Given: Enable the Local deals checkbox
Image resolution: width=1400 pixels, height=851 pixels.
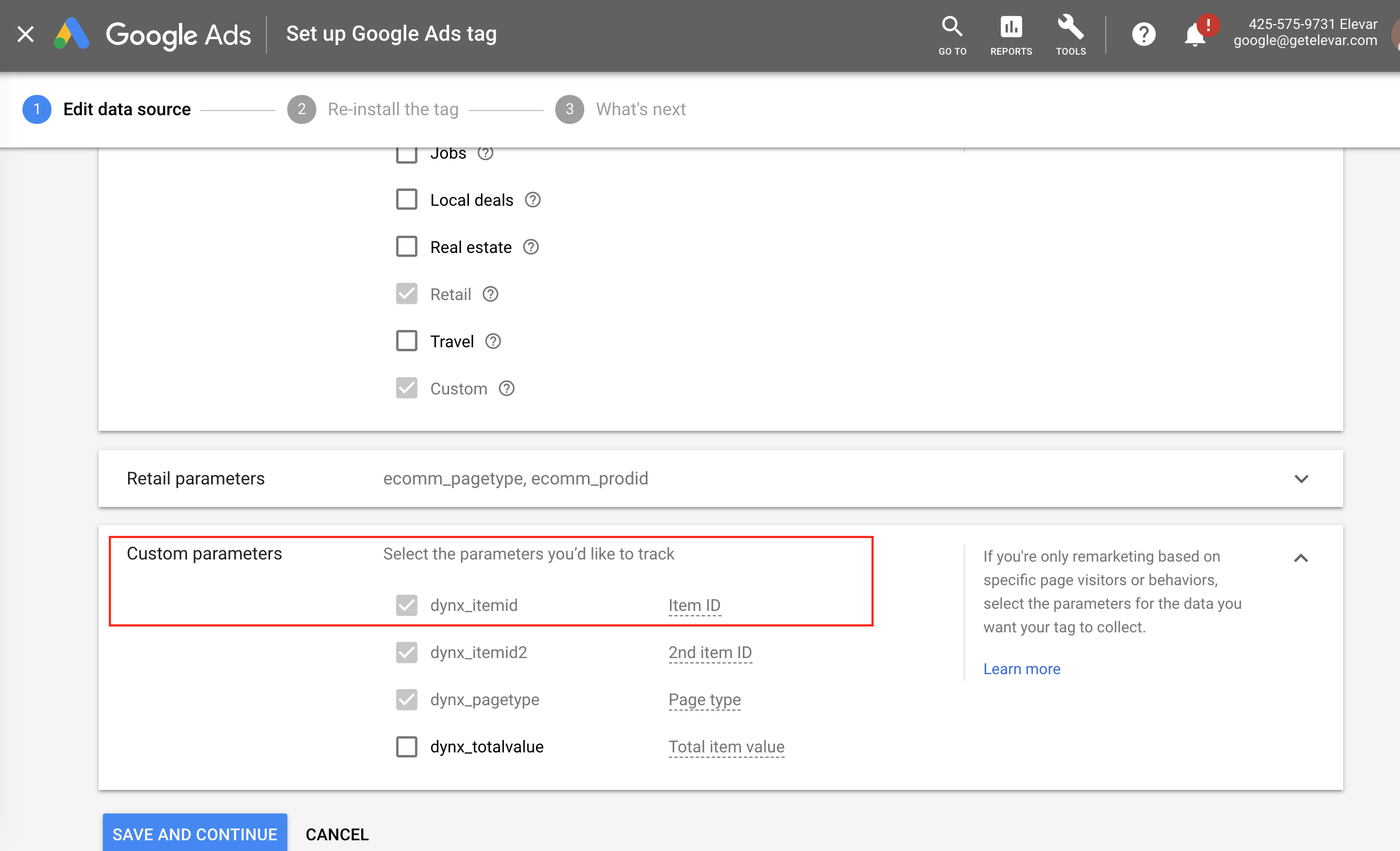Looking at the screenshot, I should tap(406, 200).
